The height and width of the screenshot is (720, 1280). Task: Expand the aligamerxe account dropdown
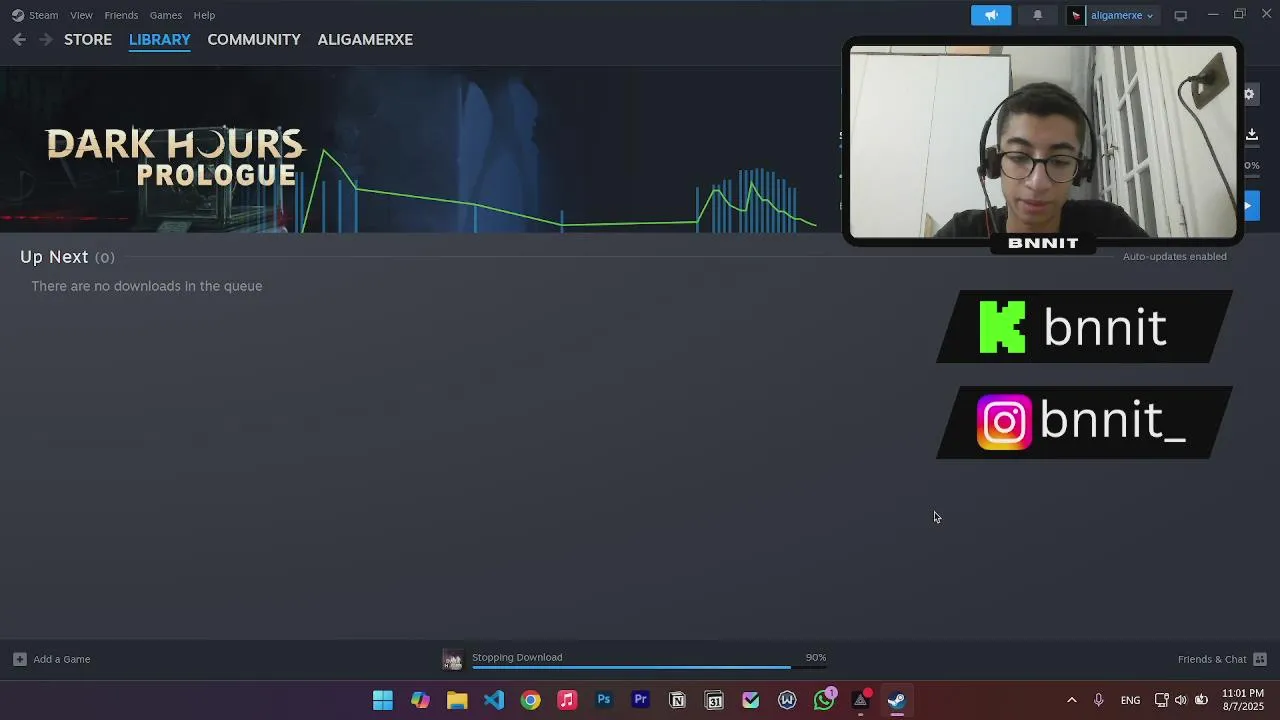[1122, 15]
